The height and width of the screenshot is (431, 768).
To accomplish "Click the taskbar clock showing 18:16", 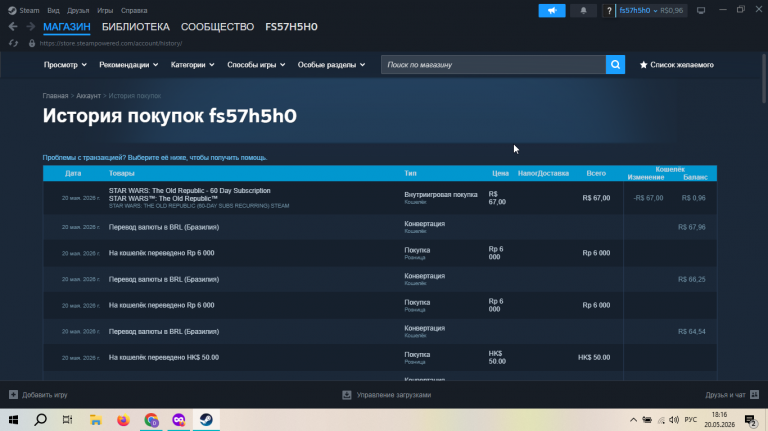I will click(720, 420).
